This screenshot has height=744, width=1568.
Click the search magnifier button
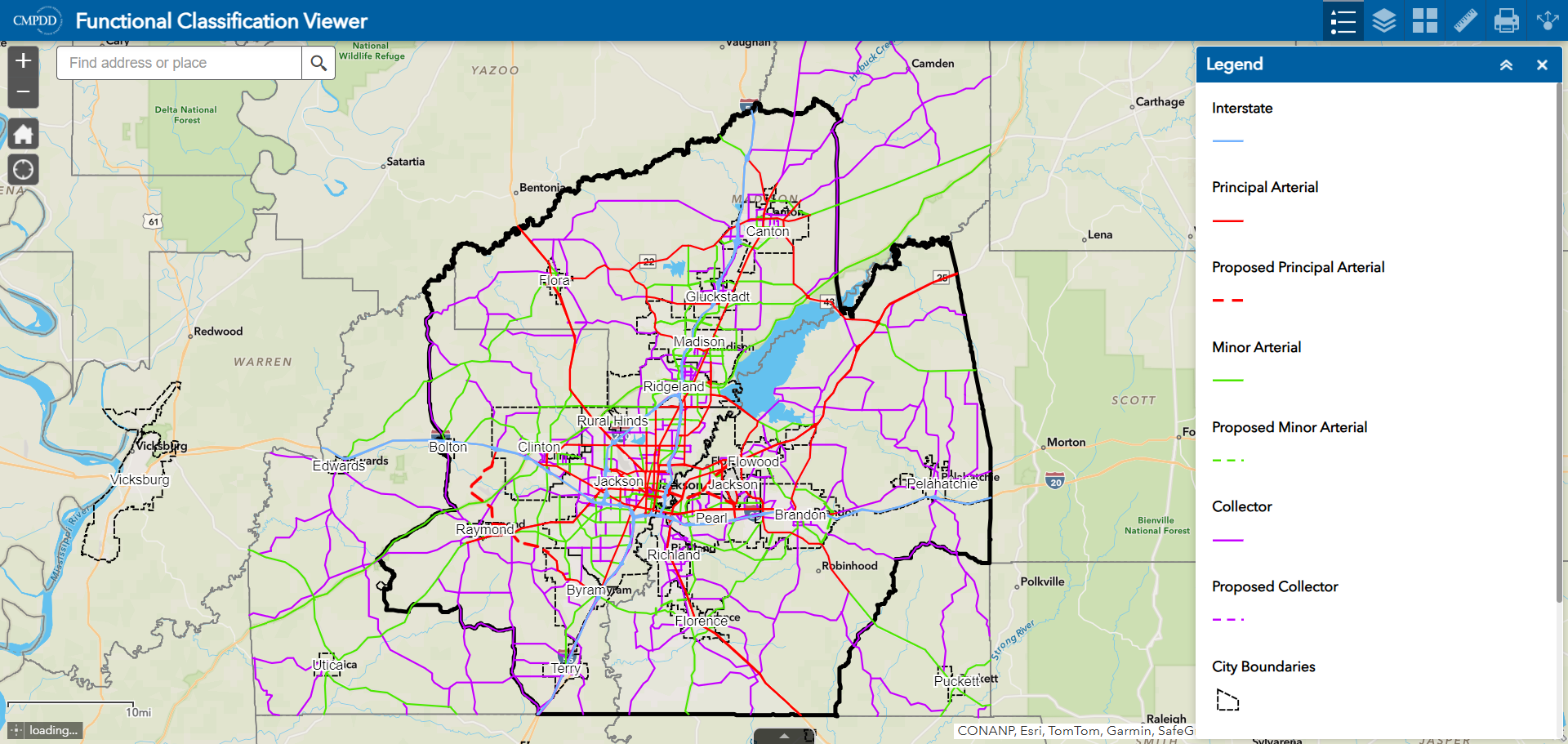click(318, 63)
